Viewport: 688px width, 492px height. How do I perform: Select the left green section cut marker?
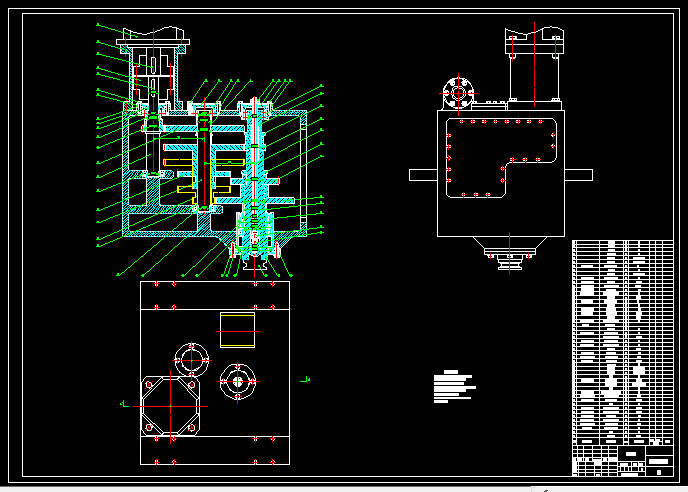[125, 404]
